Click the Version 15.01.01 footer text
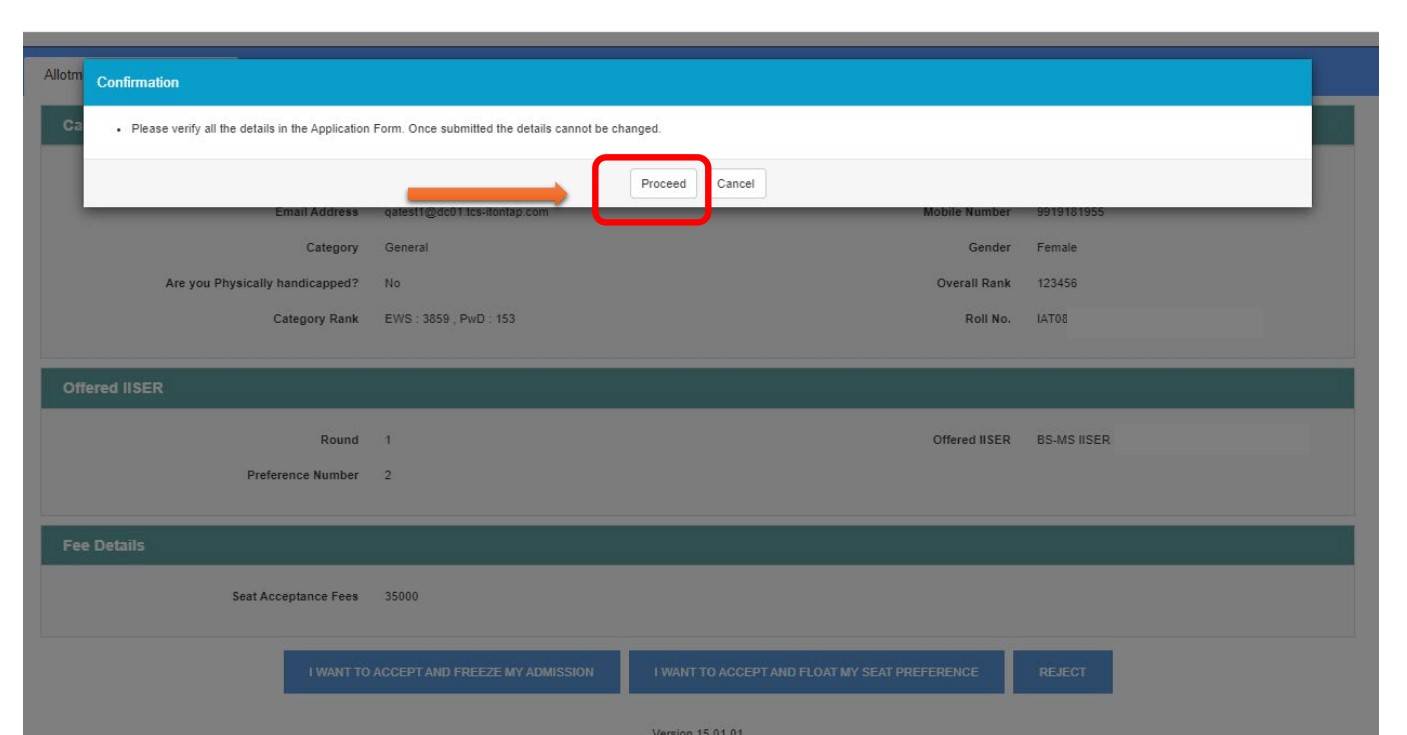 [x=696, y=729]
